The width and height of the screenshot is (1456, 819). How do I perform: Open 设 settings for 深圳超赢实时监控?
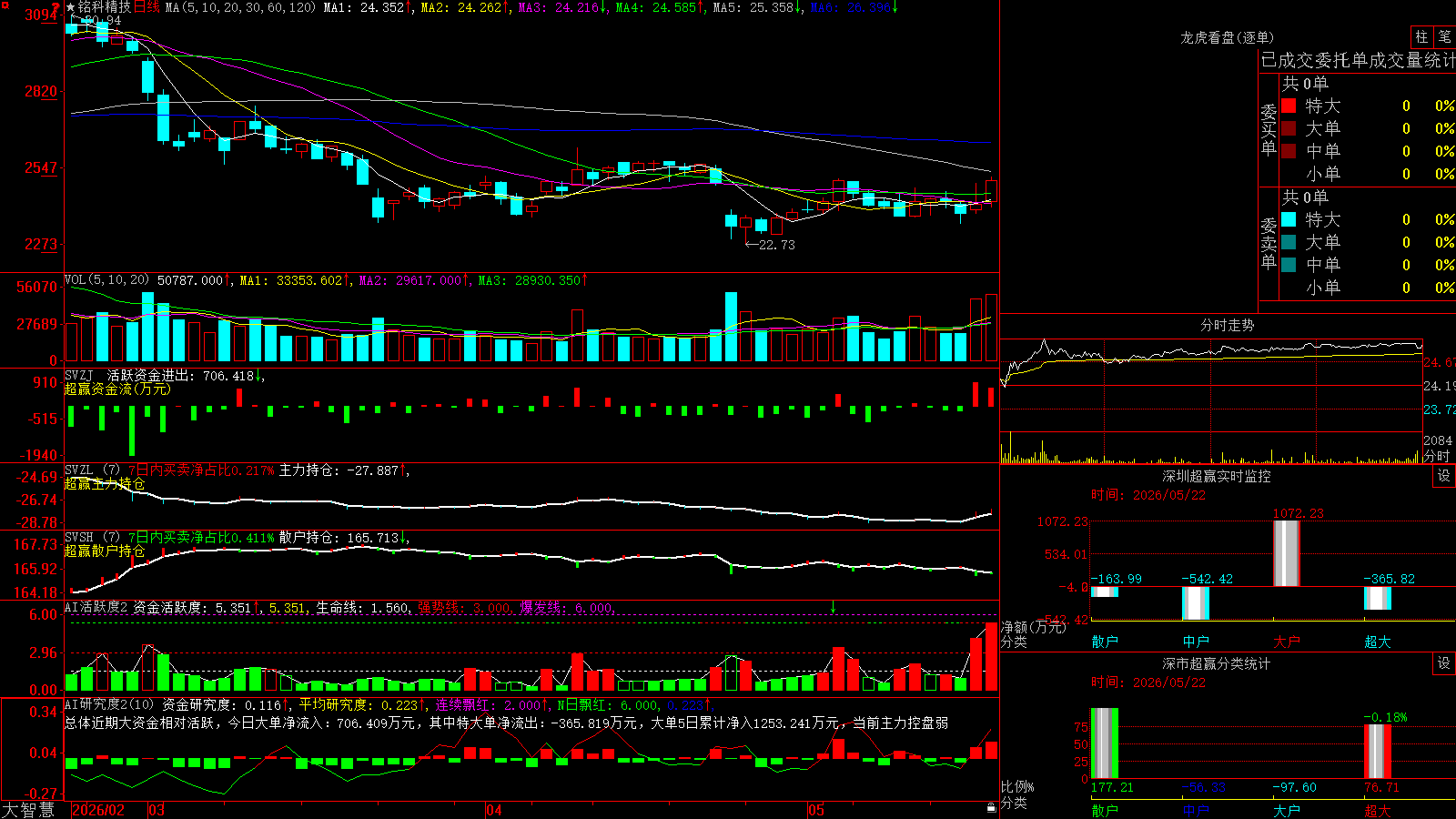click(x=1444, y=476)
